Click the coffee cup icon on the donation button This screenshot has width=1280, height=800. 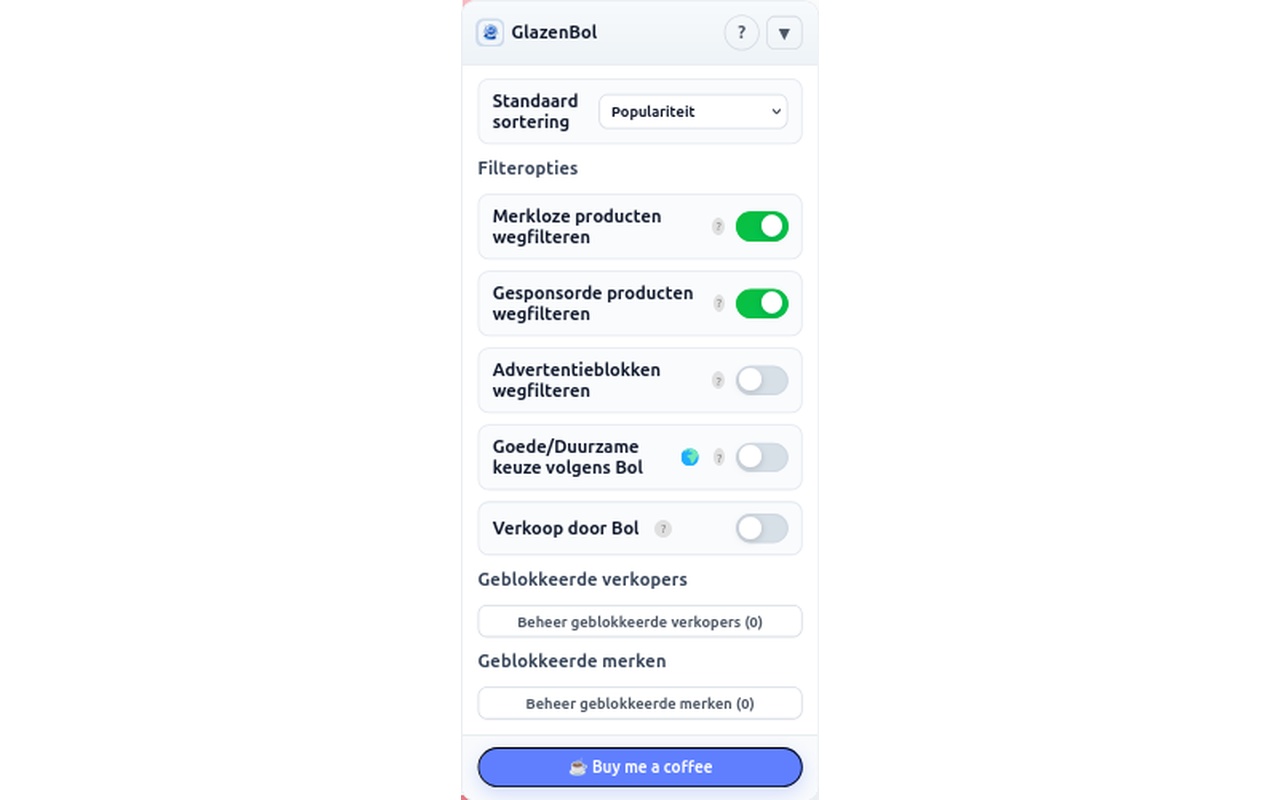pyautogui.click(x=576, y=767)
